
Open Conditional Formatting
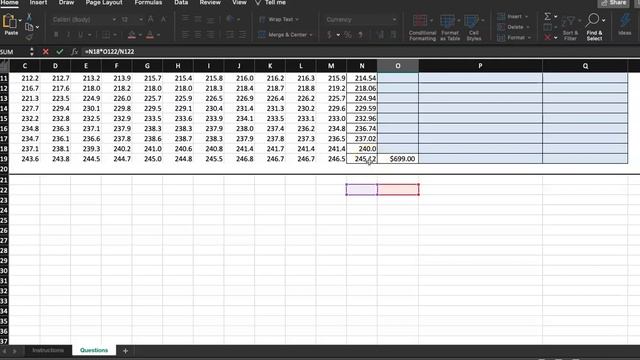pos(422,27)
